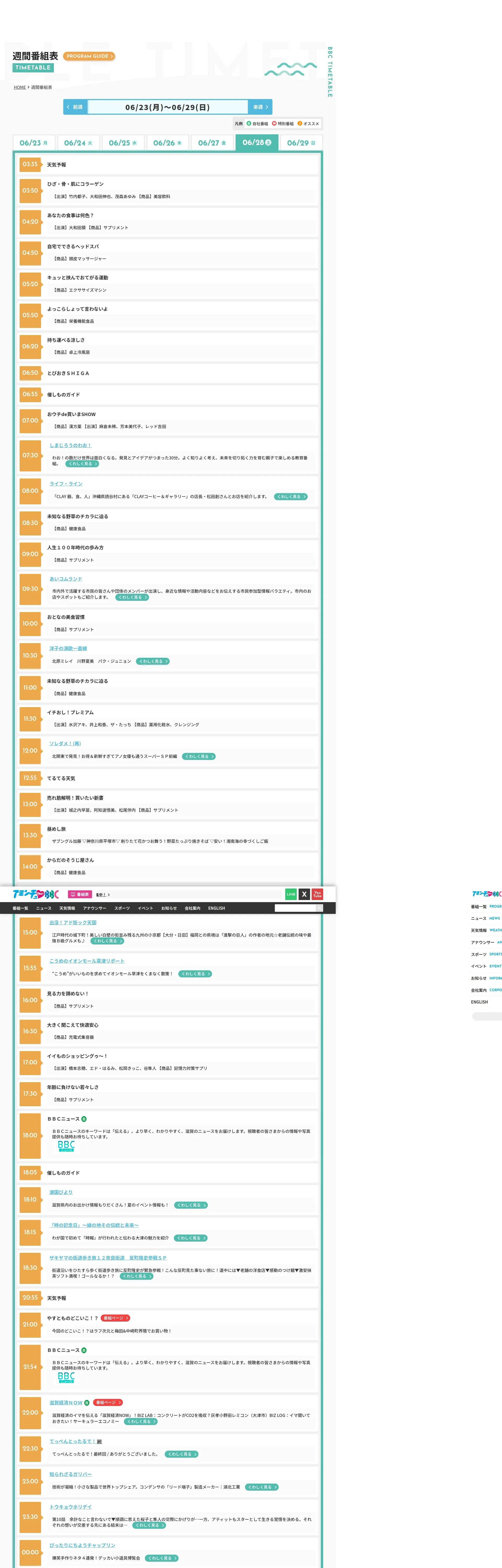Click くわしく見る for 洋子の演歌一直線

point(152,661)
